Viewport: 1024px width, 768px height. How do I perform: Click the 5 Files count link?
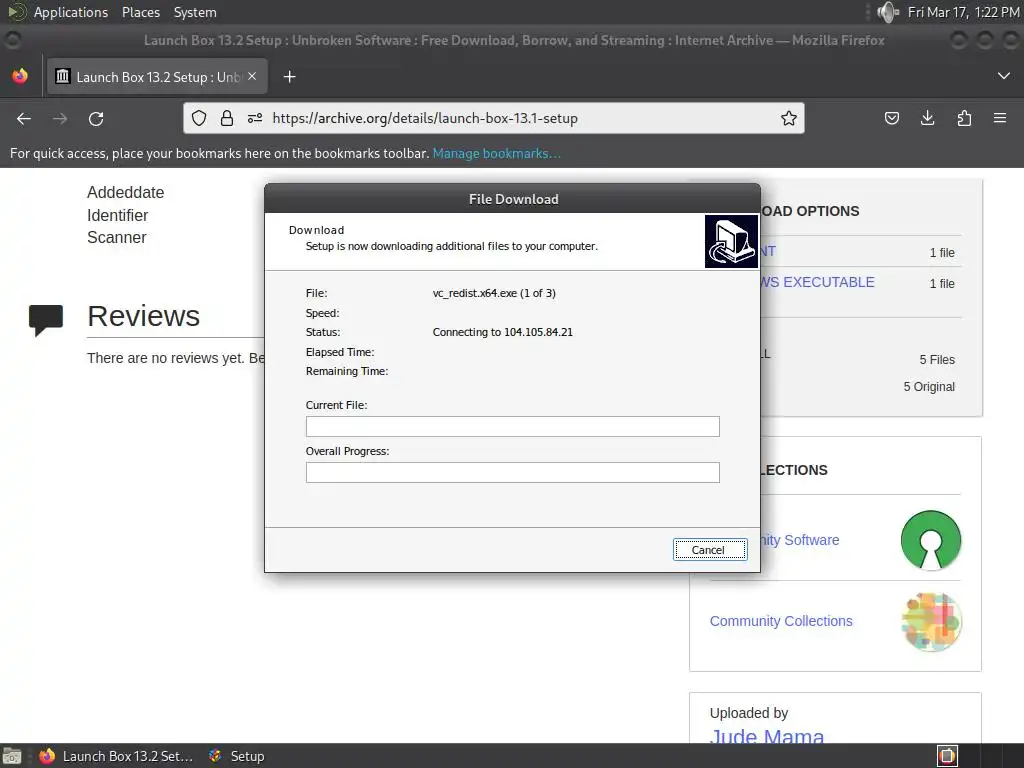[937, 360]
